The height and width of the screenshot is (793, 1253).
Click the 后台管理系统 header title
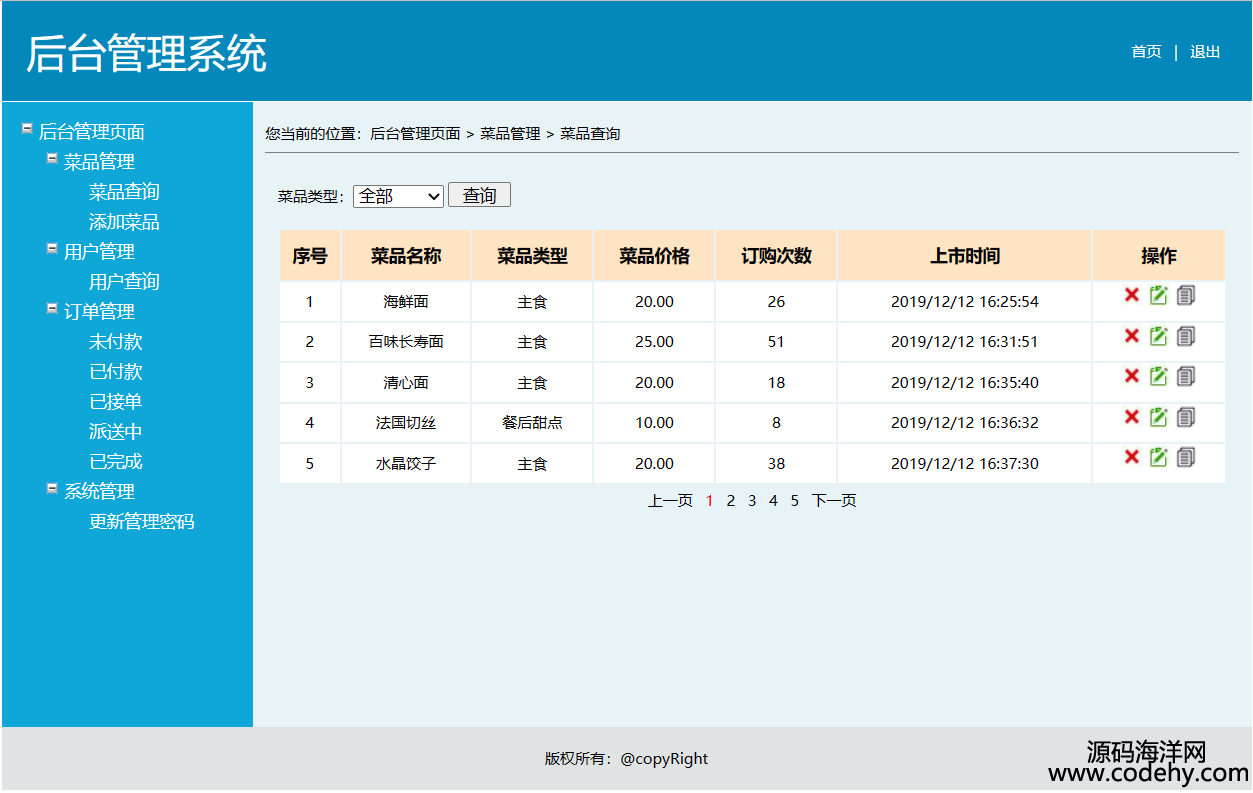pos(146,53)
